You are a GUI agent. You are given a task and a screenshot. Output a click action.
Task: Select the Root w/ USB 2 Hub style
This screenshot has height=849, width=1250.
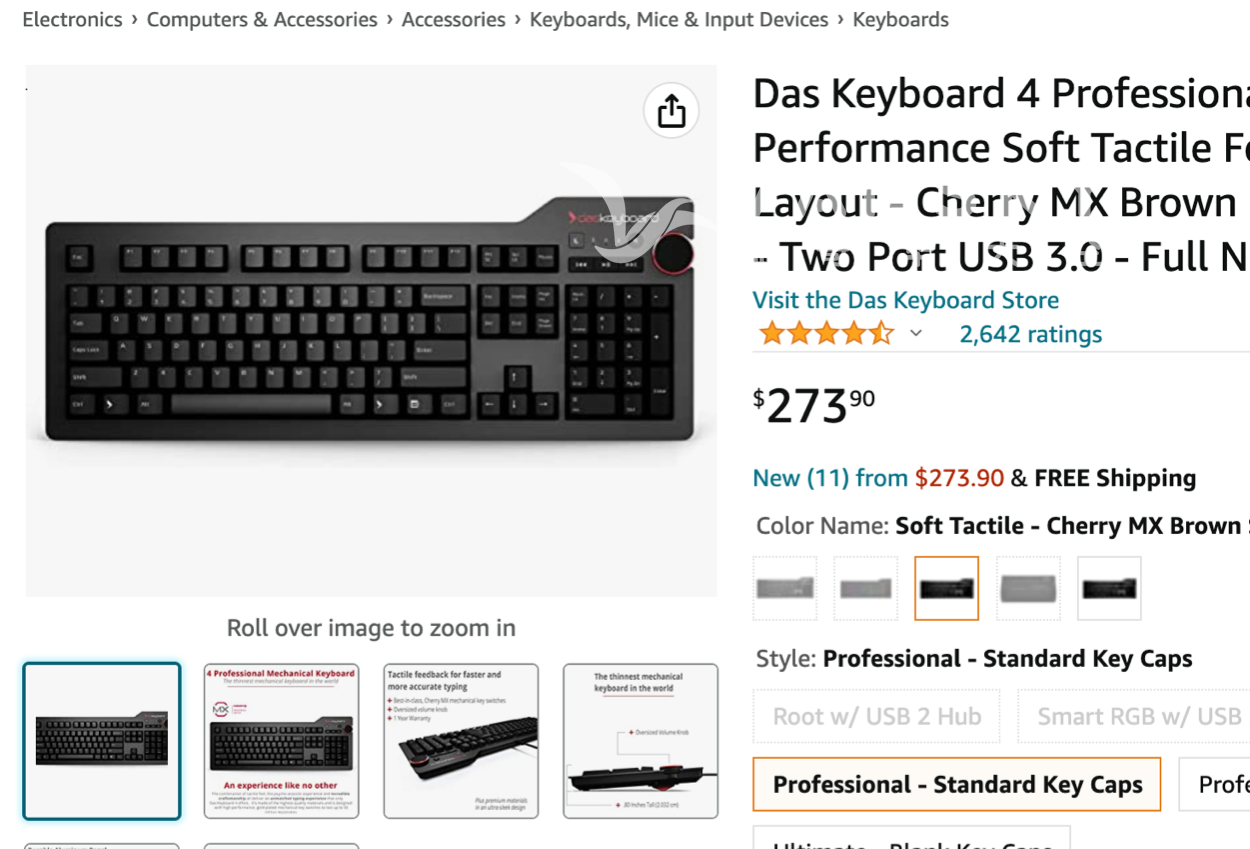point(876,716)
